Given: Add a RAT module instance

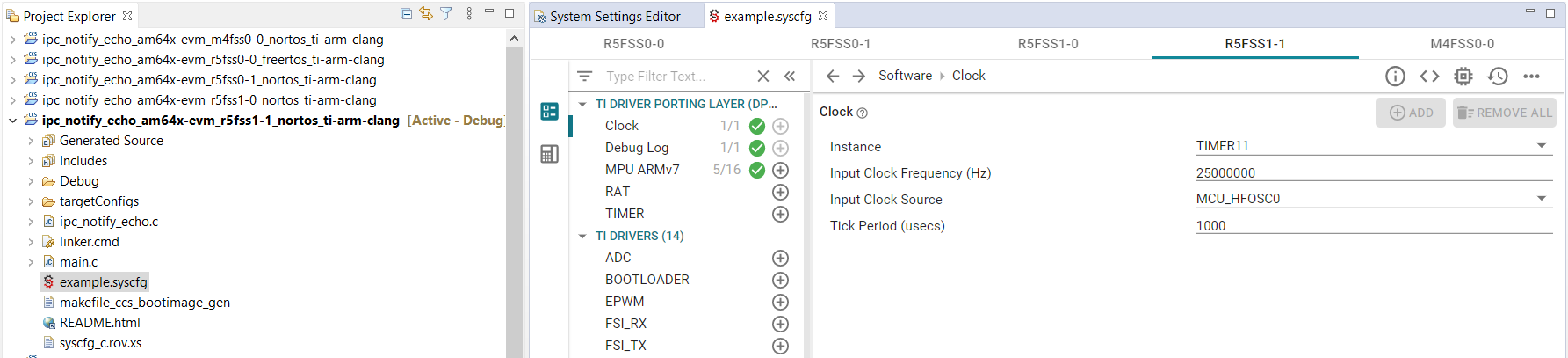Looking at the screenshot, I should pos(780,192).
